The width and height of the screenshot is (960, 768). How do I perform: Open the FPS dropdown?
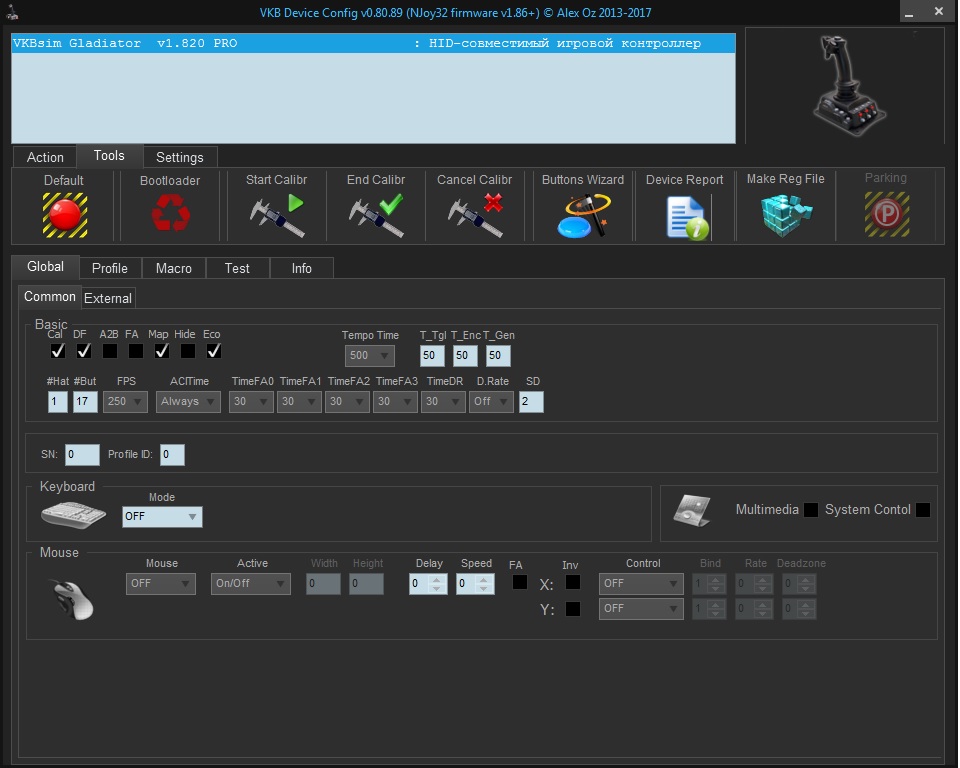pyautogui.click(x=126, y=402)
